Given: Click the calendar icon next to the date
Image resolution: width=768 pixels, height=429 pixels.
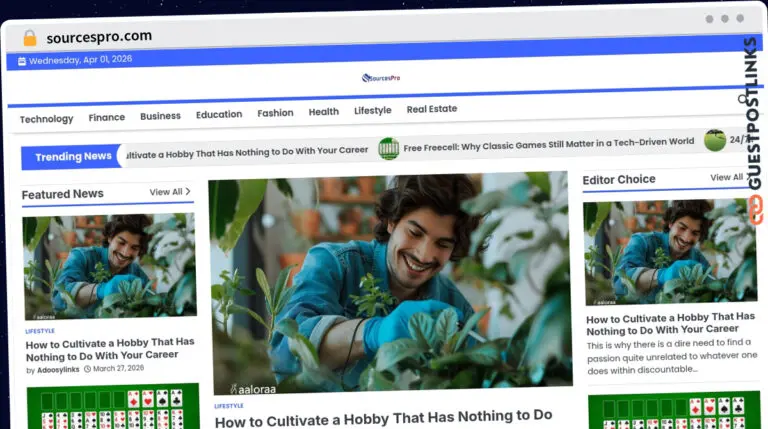Looking at the screenshot, I should [x=22, y=61].
